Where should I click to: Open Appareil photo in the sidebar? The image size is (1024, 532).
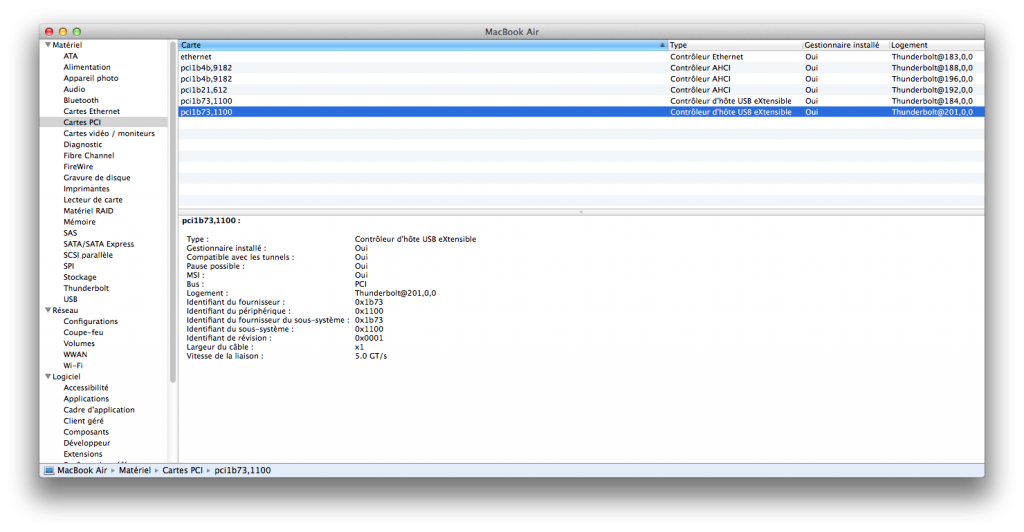pos(91,78)
